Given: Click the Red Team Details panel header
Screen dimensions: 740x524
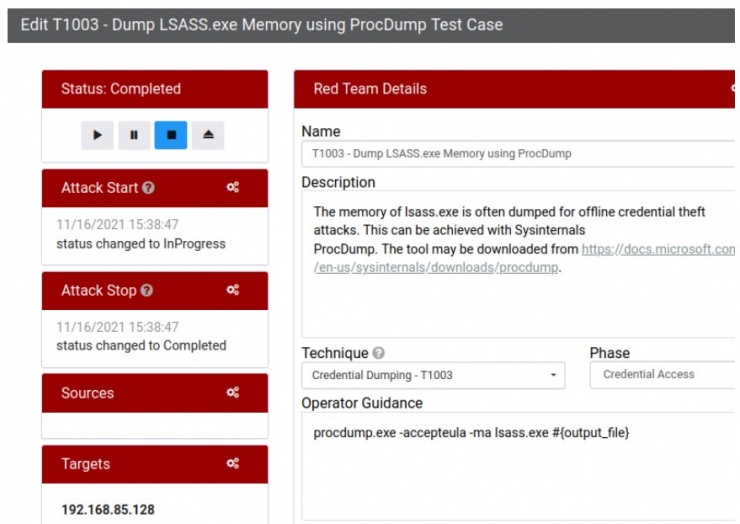Looking at the screenshot, I should click(x=514, y=89).
